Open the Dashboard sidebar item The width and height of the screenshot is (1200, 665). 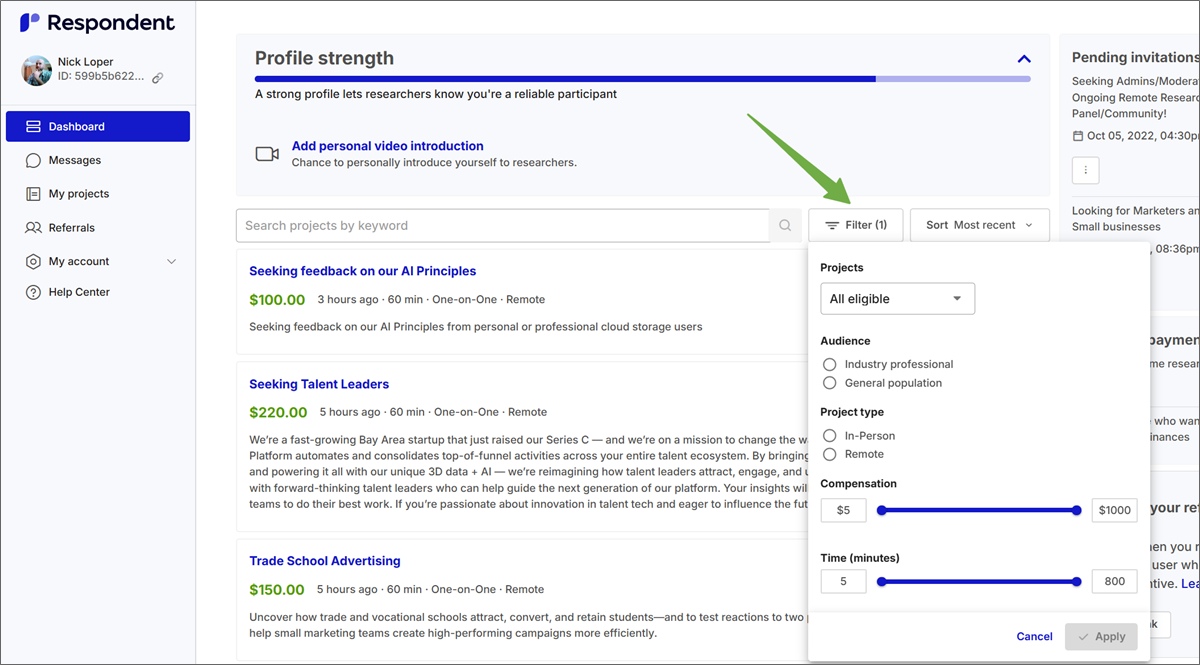coord(98,126)
